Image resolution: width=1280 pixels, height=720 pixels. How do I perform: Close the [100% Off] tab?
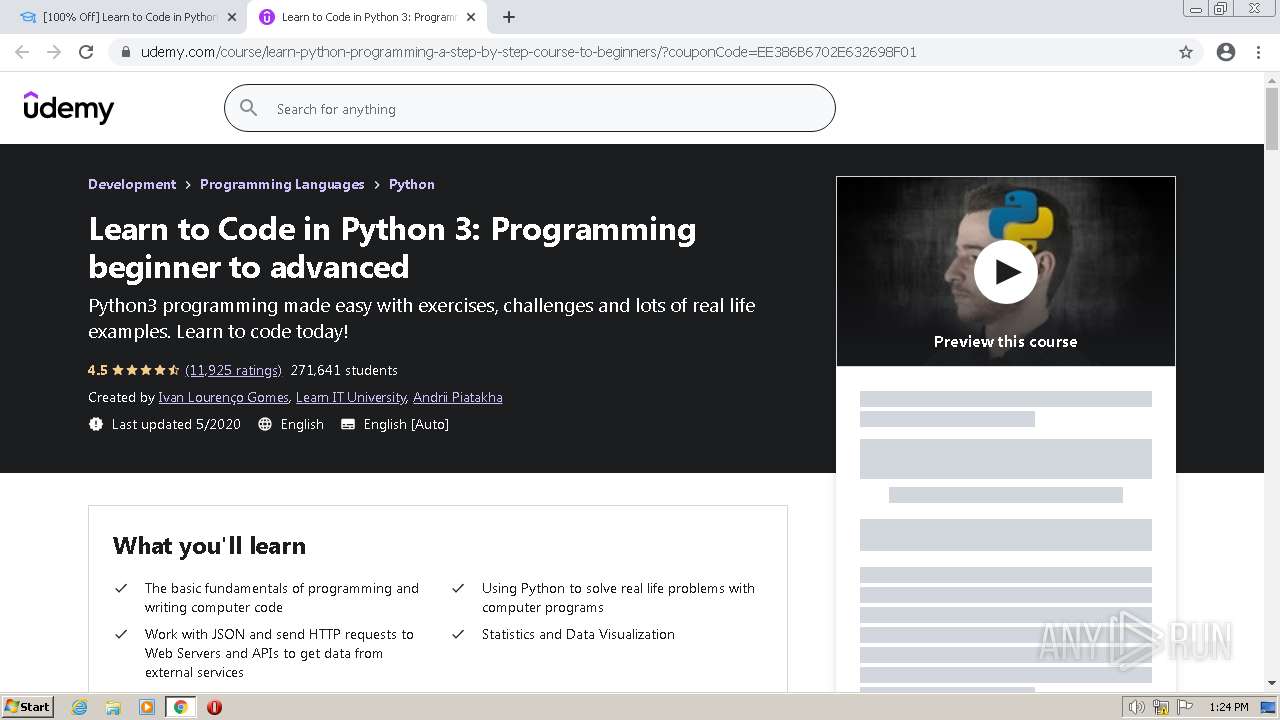click(x=232, y=17)
